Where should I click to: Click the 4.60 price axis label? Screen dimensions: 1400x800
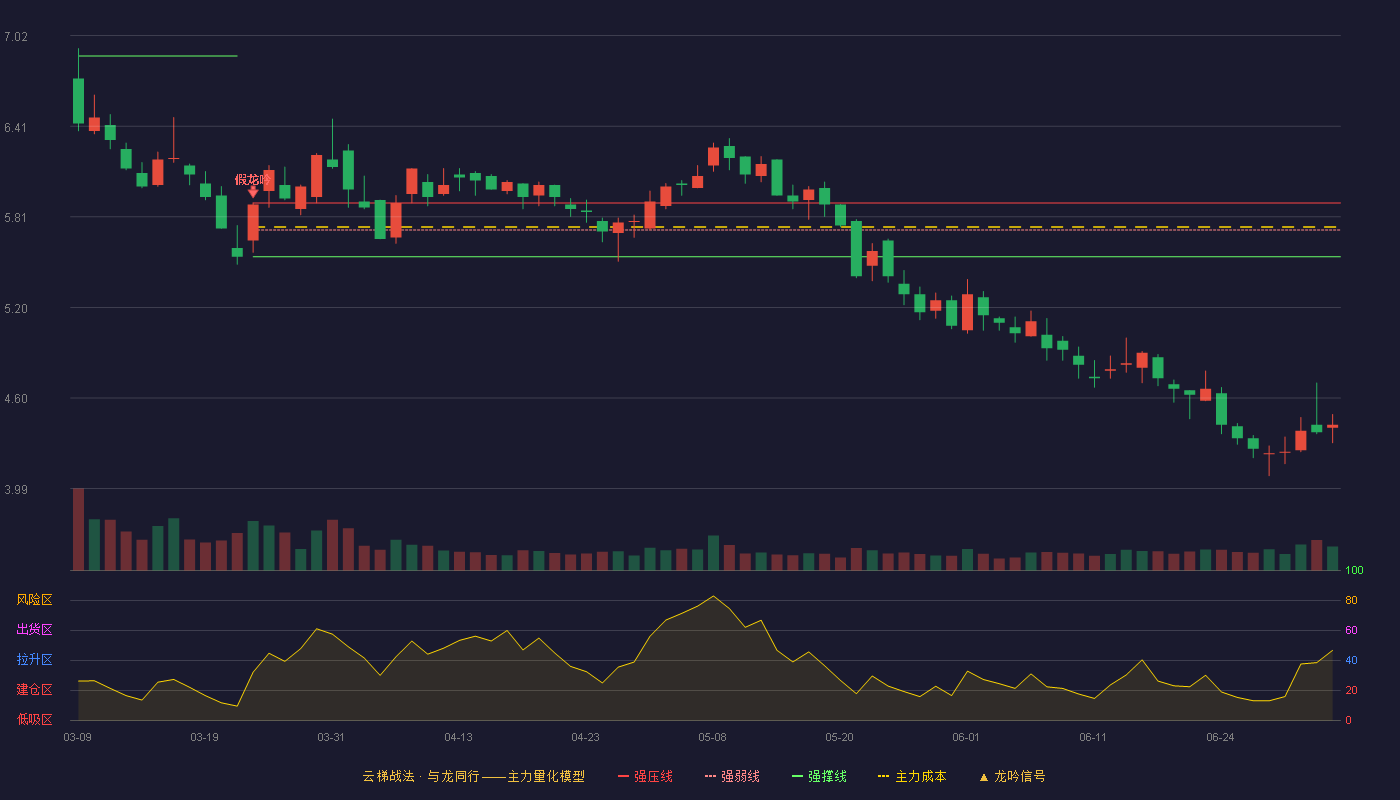tap(16, 399)
